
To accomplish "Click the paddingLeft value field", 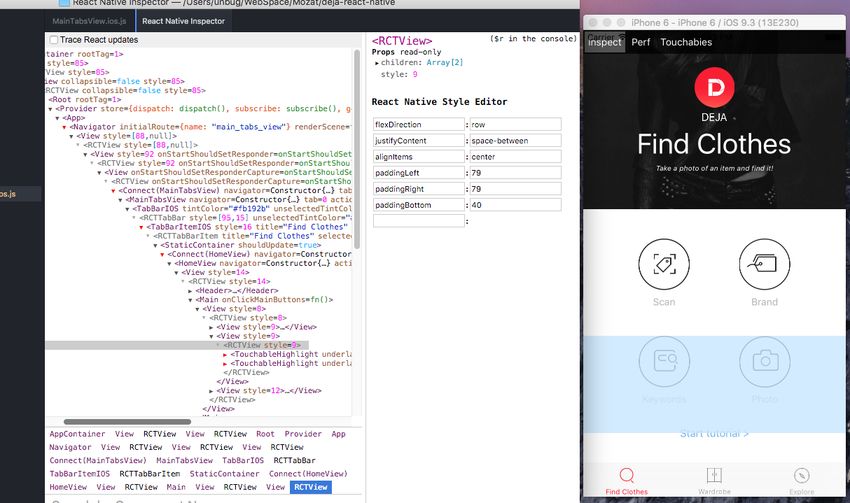I will click(516, 173).
